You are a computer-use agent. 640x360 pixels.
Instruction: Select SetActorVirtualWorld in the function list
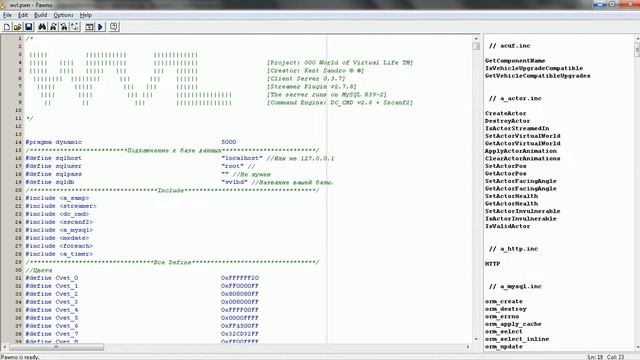click(522, 136)
